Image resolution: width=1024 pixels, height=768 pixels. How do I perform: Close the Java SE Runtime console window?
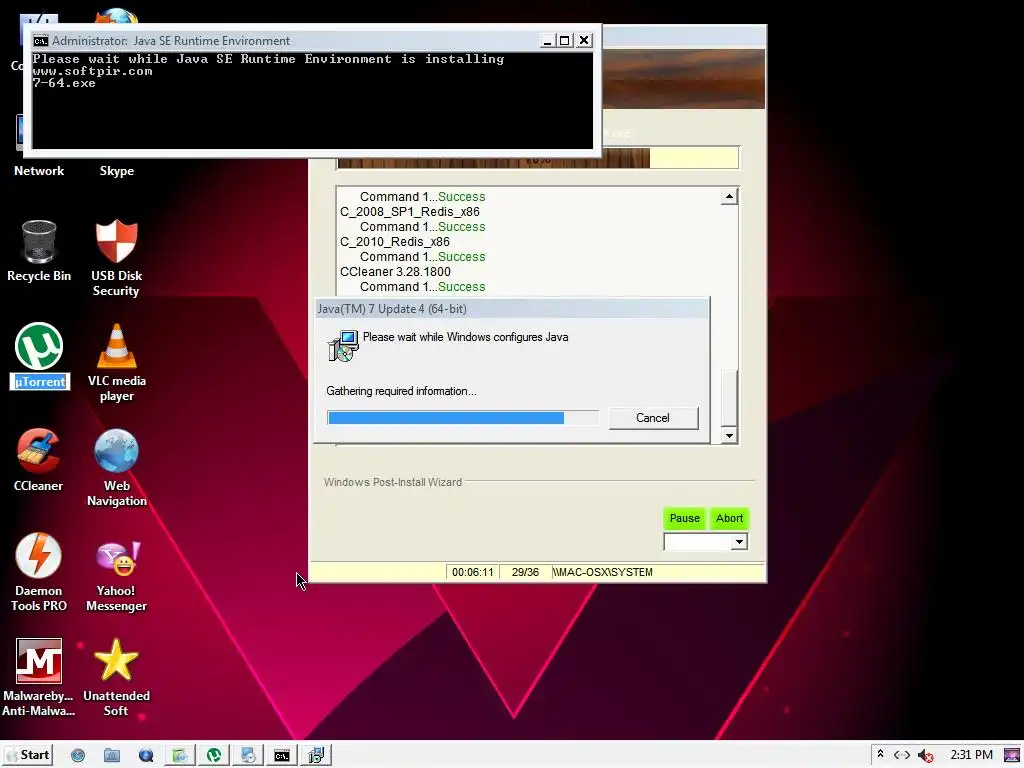coord(584,40)
